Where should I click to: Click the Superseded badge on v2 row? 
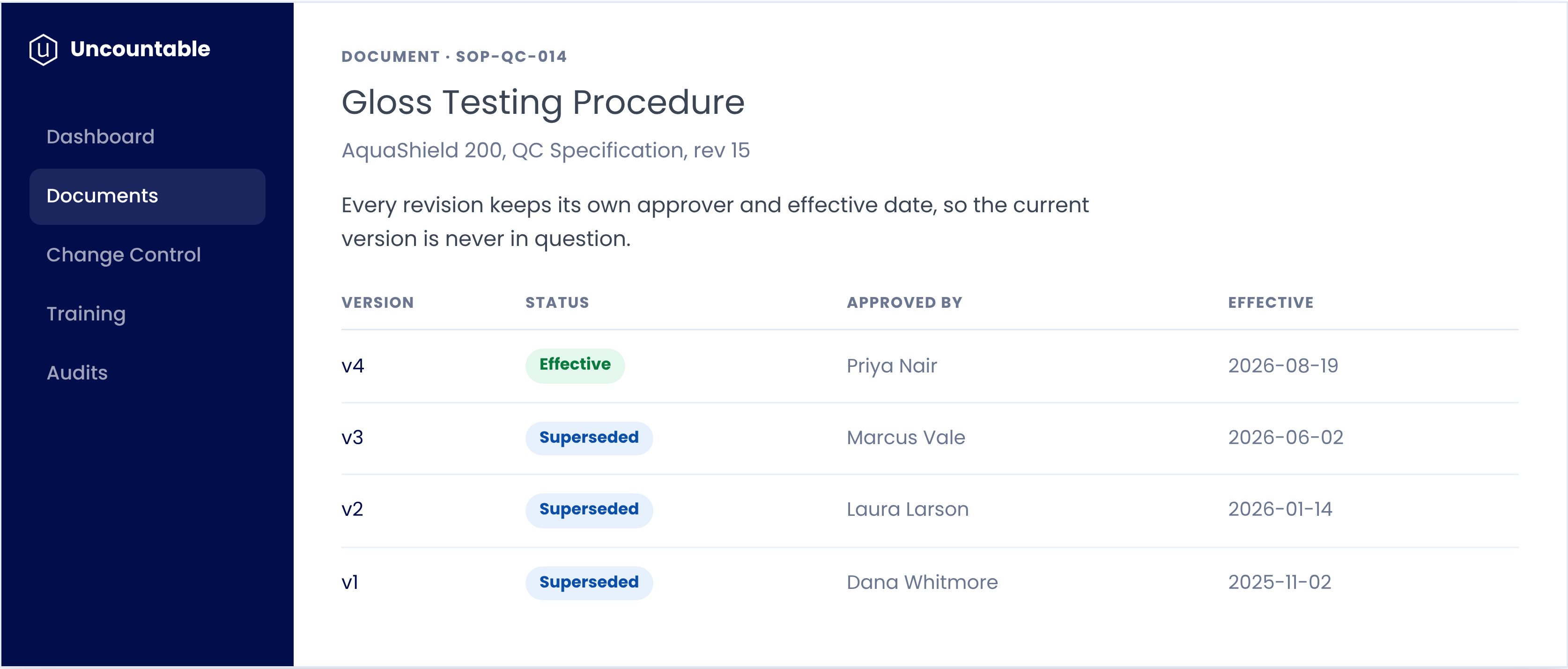589,510
